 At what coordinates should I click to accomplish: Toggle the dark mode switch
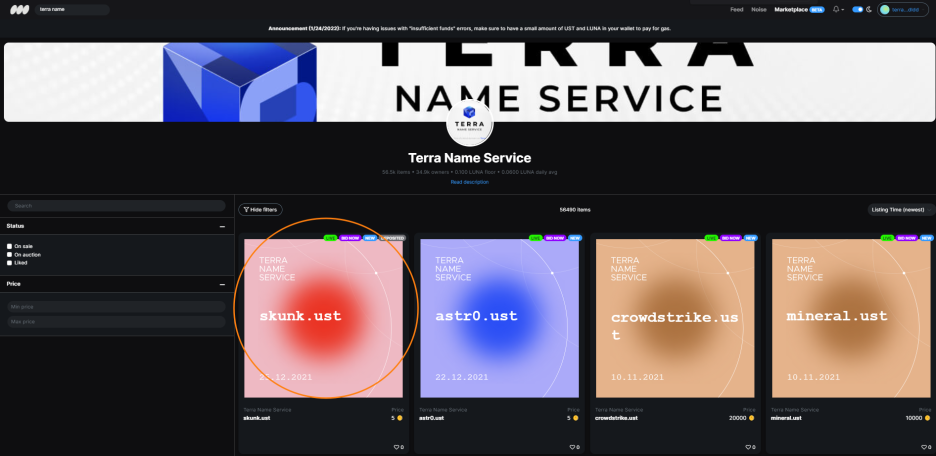[x=858, y=10]
